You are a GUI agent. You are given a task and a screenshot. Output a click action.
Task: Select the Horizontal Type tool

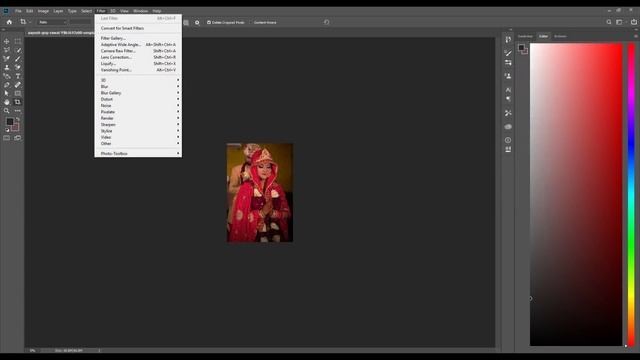(18, 76)
